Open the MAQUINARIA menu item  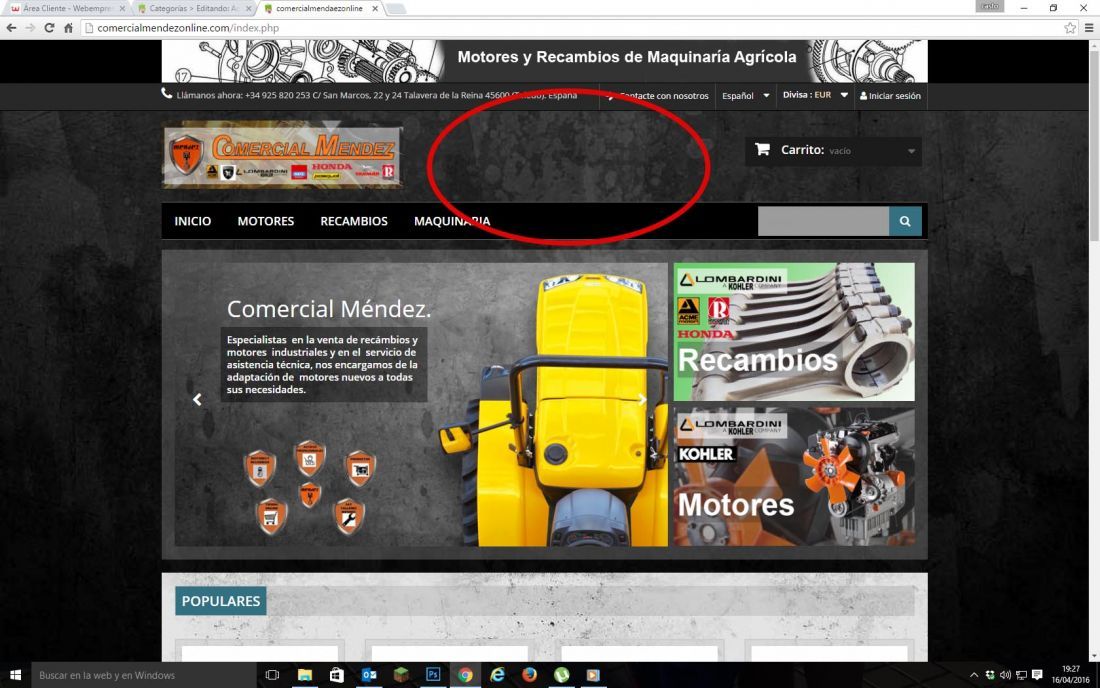pos(452,221)
